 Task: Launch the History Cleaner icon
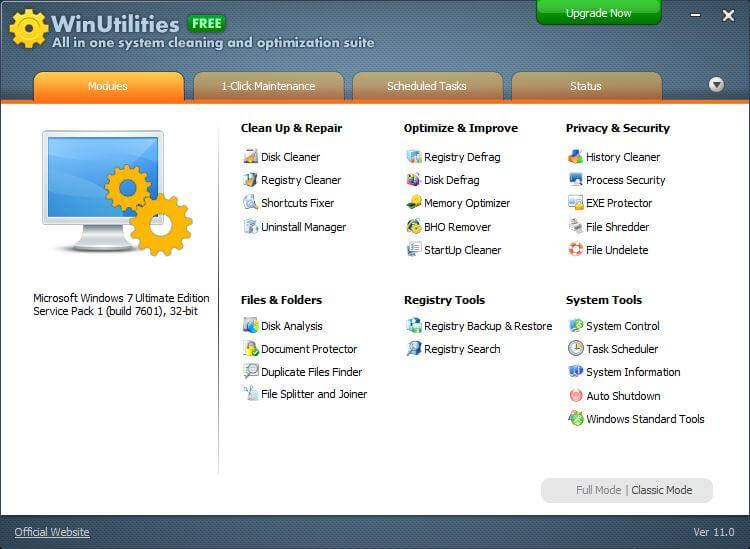[575, 157]
